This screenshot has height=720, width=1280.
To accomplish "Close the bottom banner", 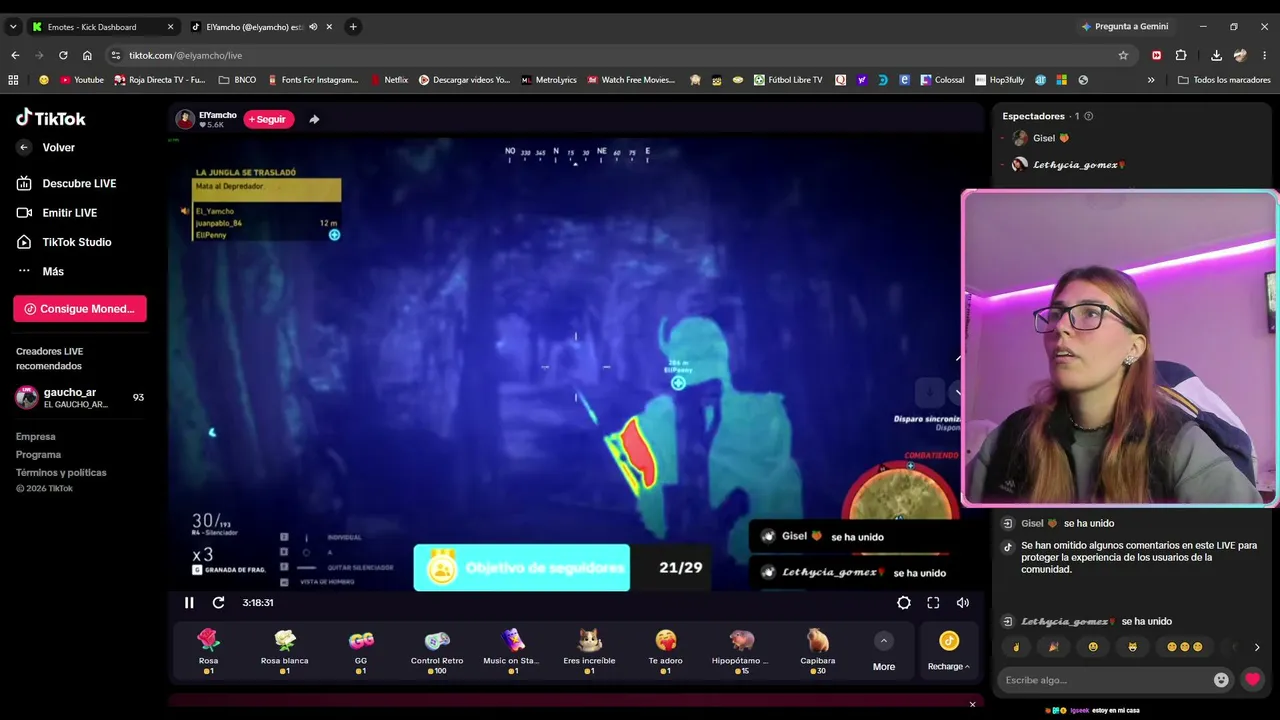I will 972,705.
